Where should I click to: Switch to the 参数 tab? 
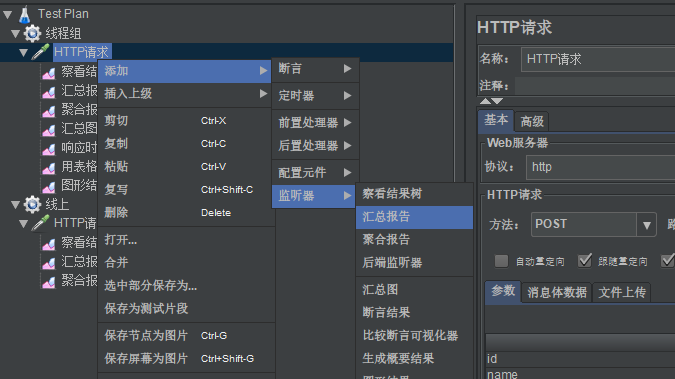click(503, 292)
